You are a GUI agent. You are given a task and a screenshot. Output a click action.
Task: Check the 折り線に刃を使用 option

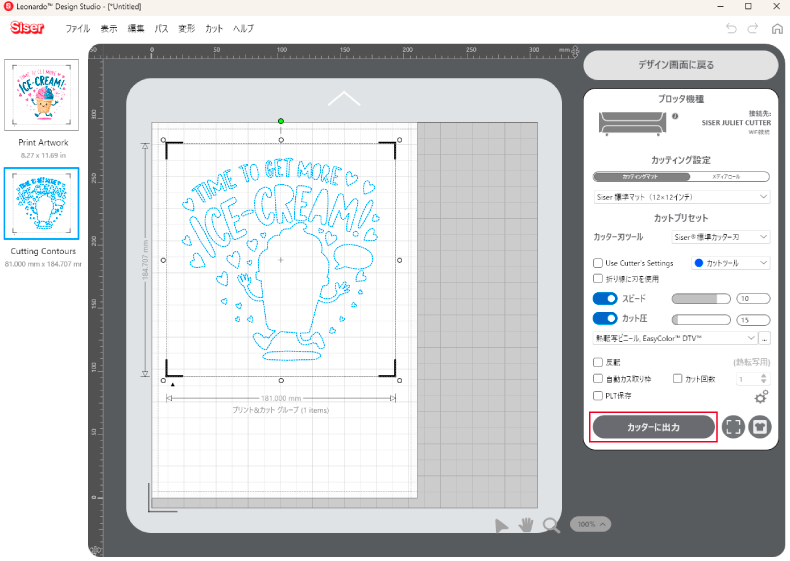(598, 279)
